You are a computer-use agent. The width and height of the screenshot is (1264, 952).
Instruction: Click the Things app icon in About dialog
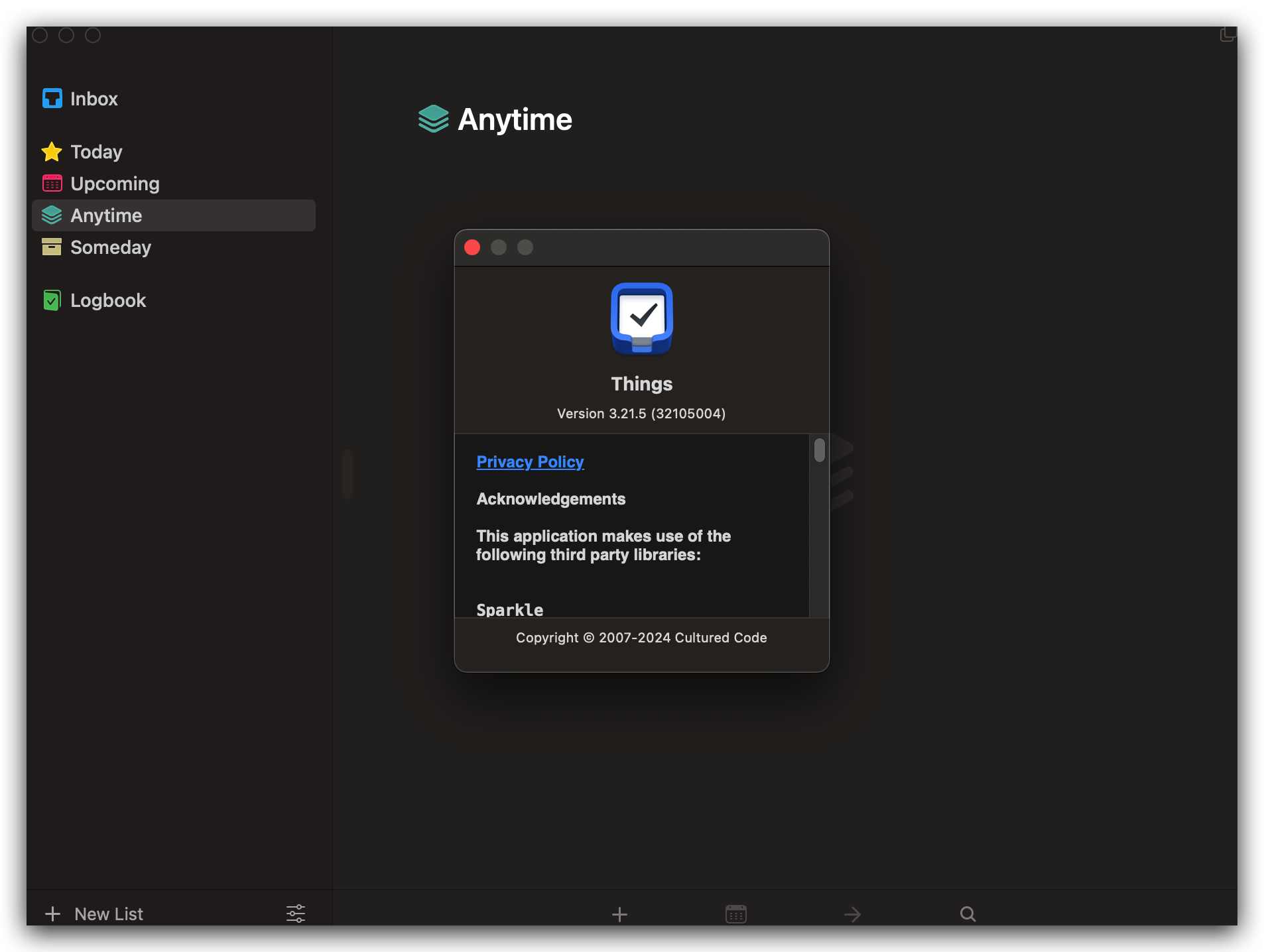click(641, 319)
